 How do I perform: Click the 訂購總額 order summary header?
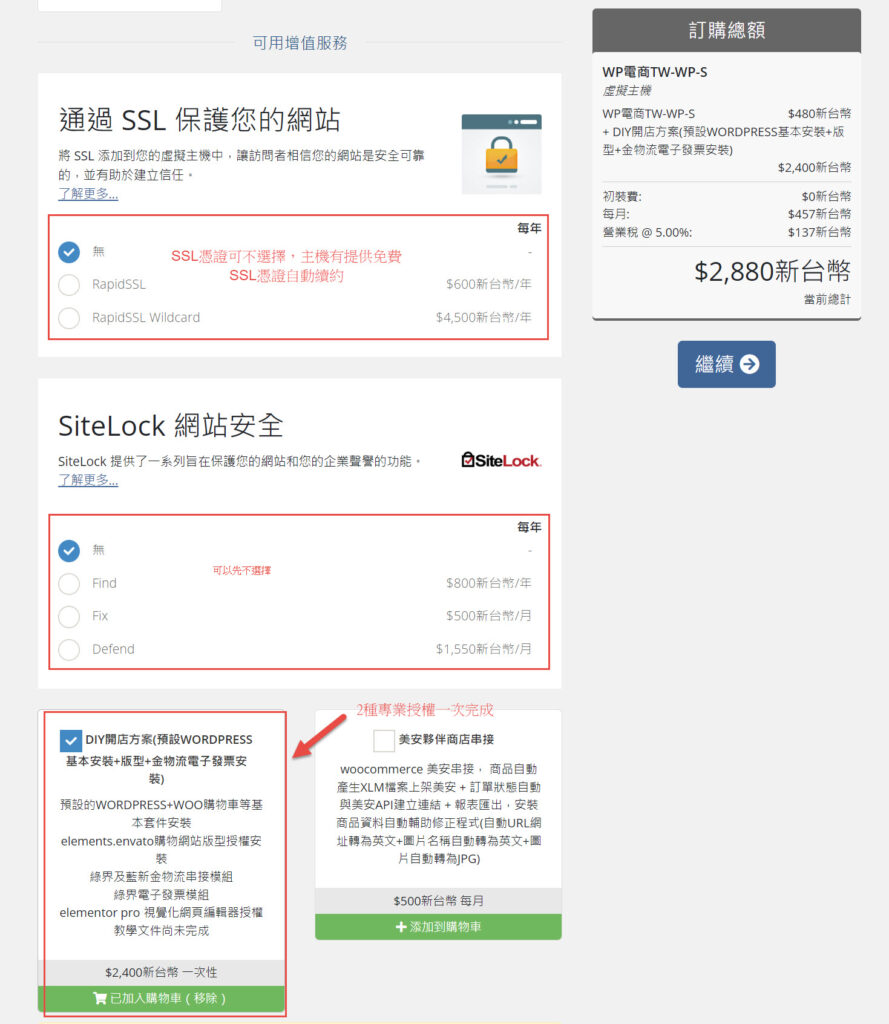pos(726,30)
